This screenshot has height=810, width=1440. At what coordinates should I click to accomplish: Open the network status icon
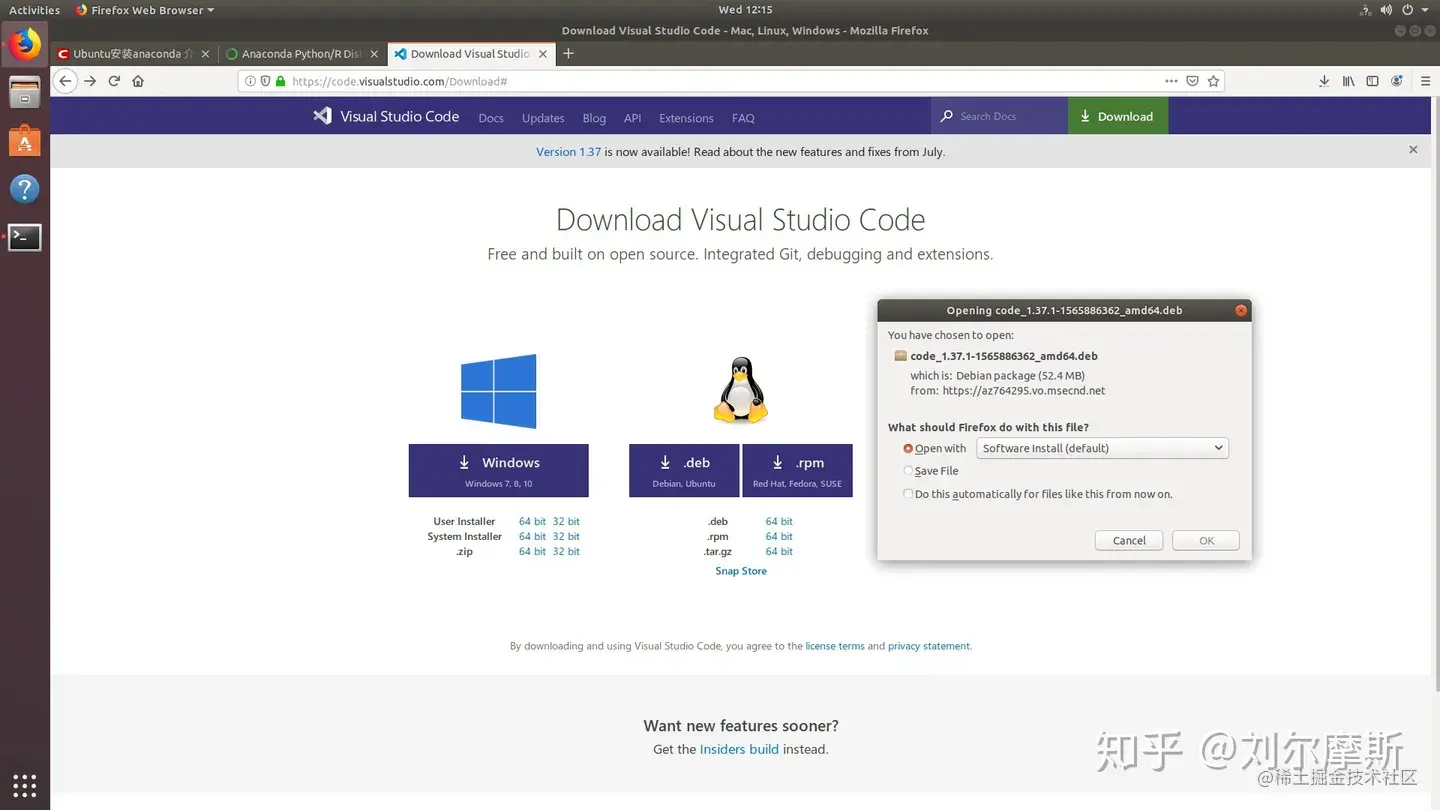[x=1366, y=10]
